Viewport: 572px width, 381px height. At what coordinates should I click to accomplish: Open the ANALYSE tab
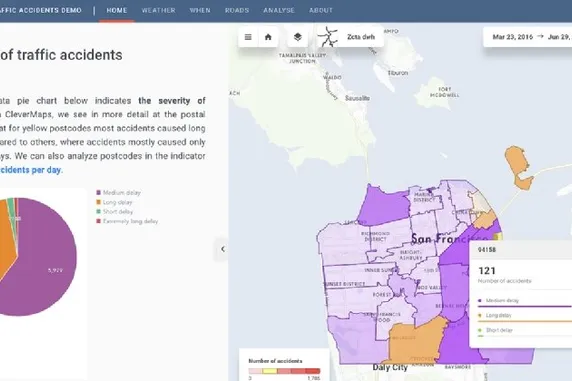click(x=279, y=11)
